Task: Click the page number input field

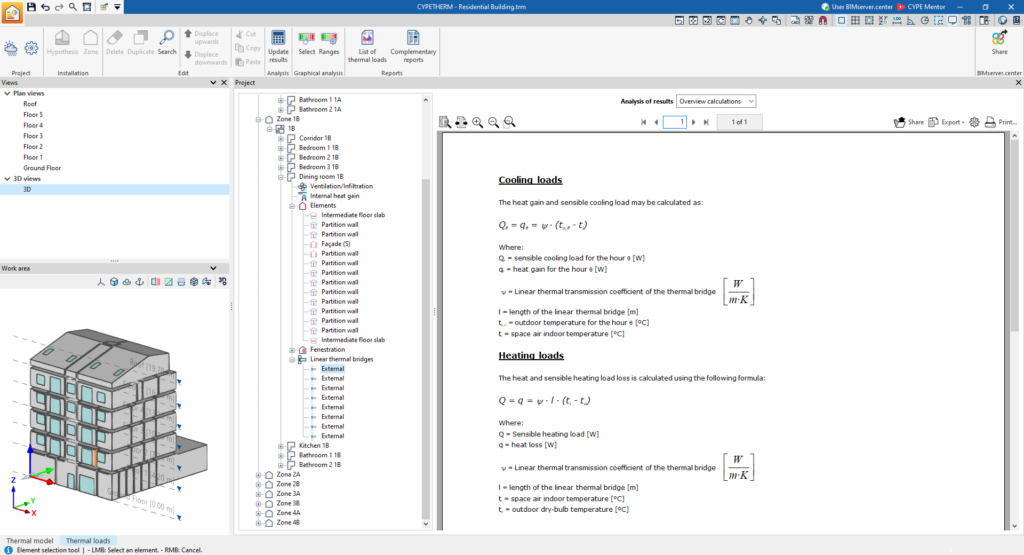Action: click(675, 122)
